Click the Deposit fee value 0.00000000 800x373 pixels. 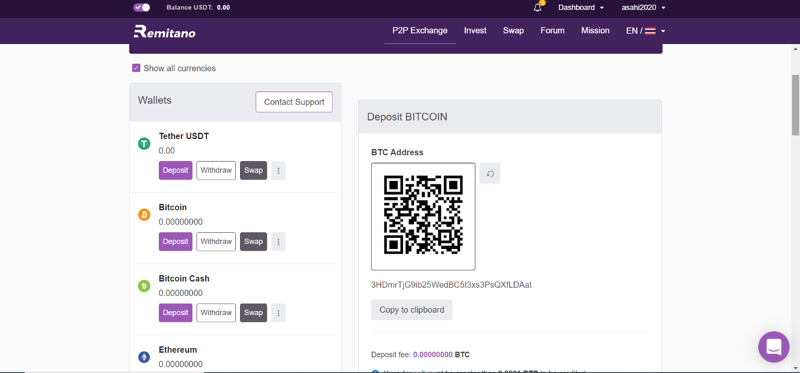[x=433, y=354]
